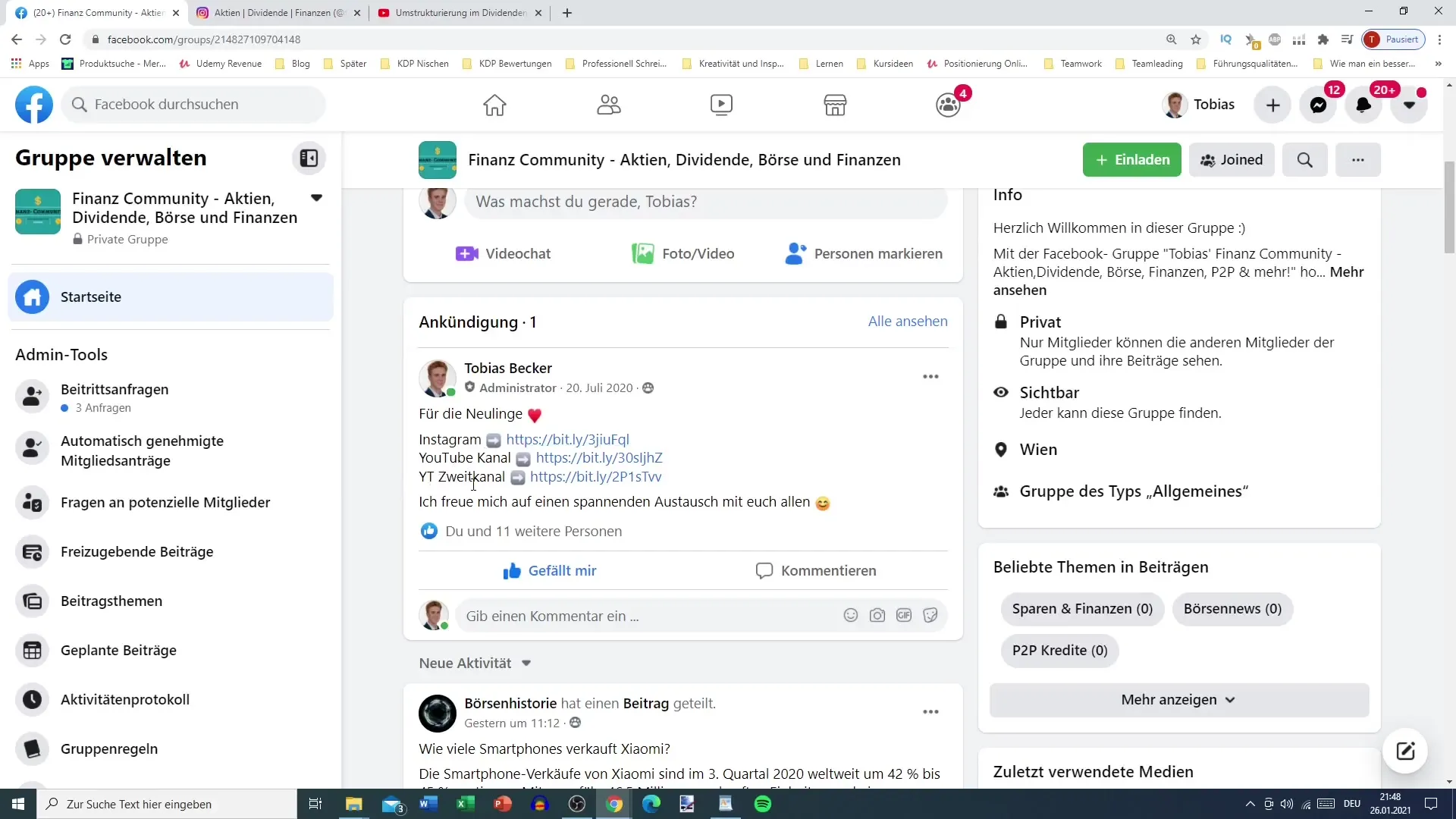Click the Facebook durchsuchen search field
The width and height of the screenshot is (1456, 819).
click(x=193, y=105)
